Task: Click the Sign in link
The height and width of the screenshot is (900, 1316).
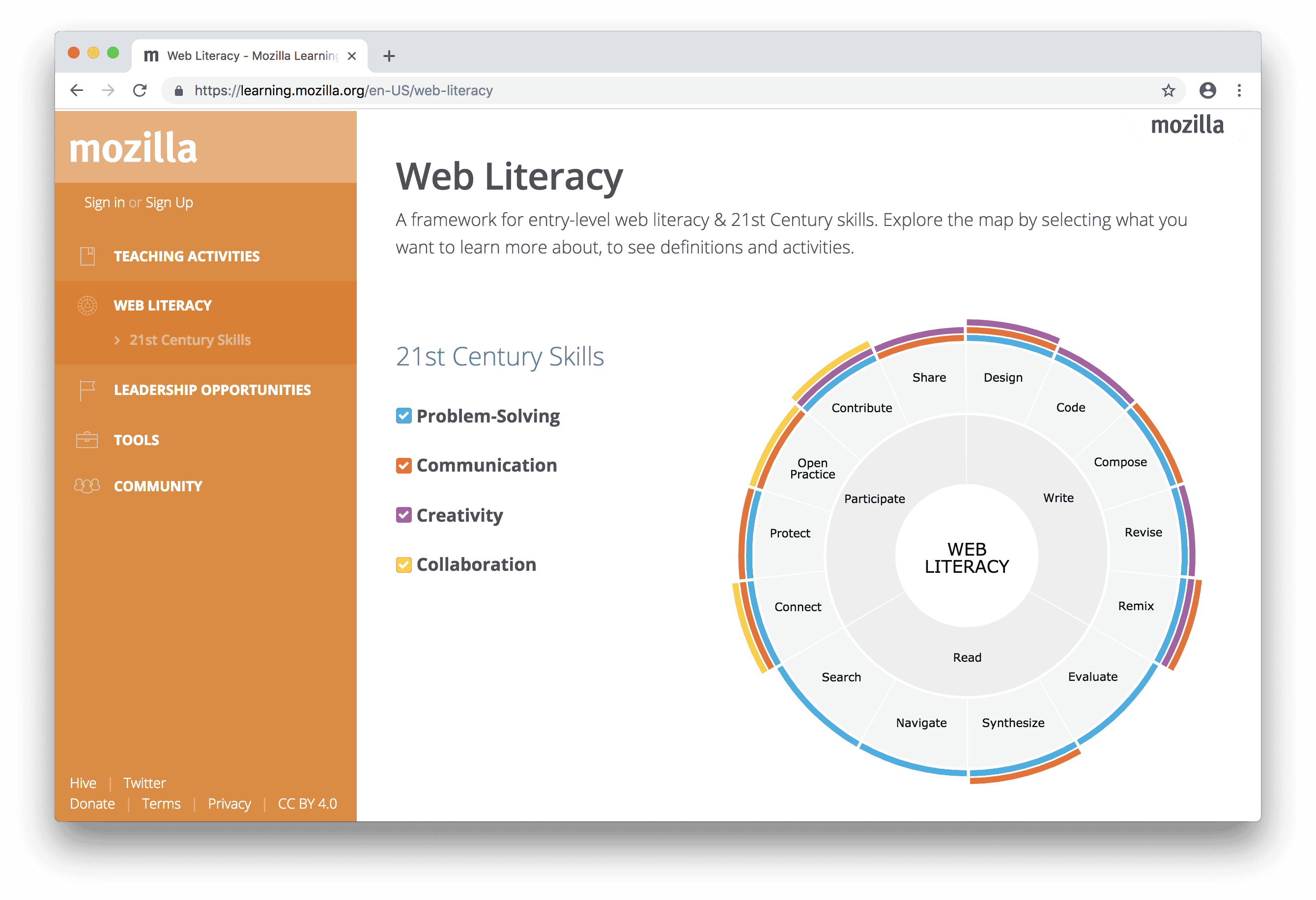Action: [x=104, y=202]
